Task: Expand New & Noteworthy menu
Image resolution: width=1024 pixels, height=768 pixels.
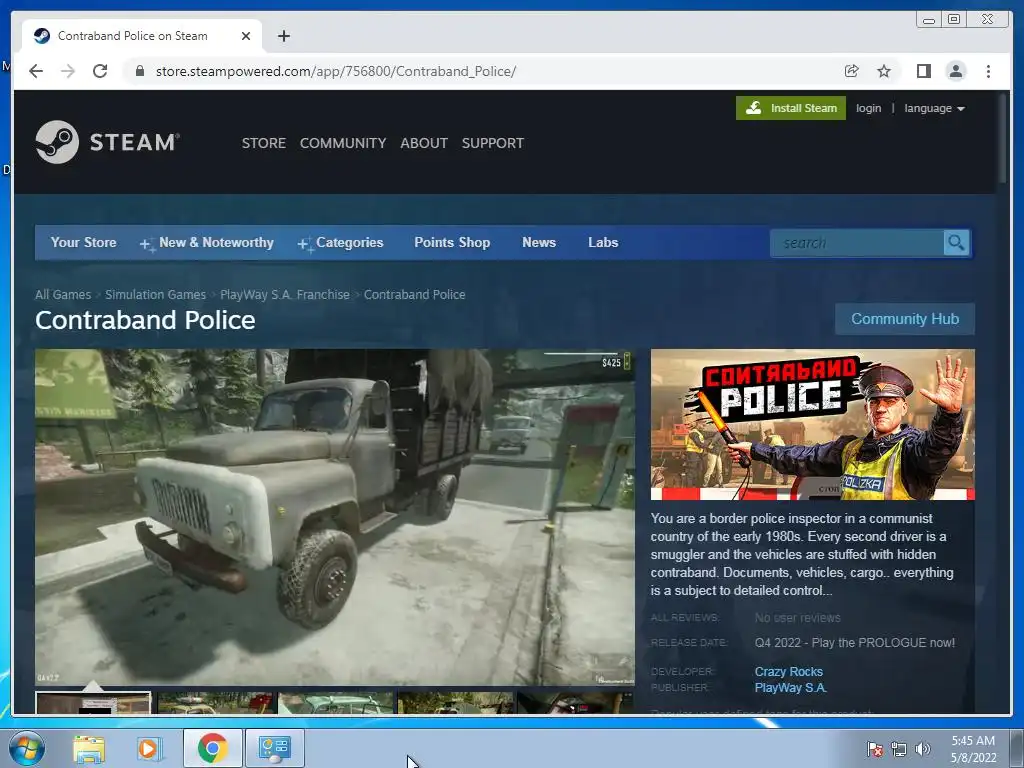Action: 207,243
